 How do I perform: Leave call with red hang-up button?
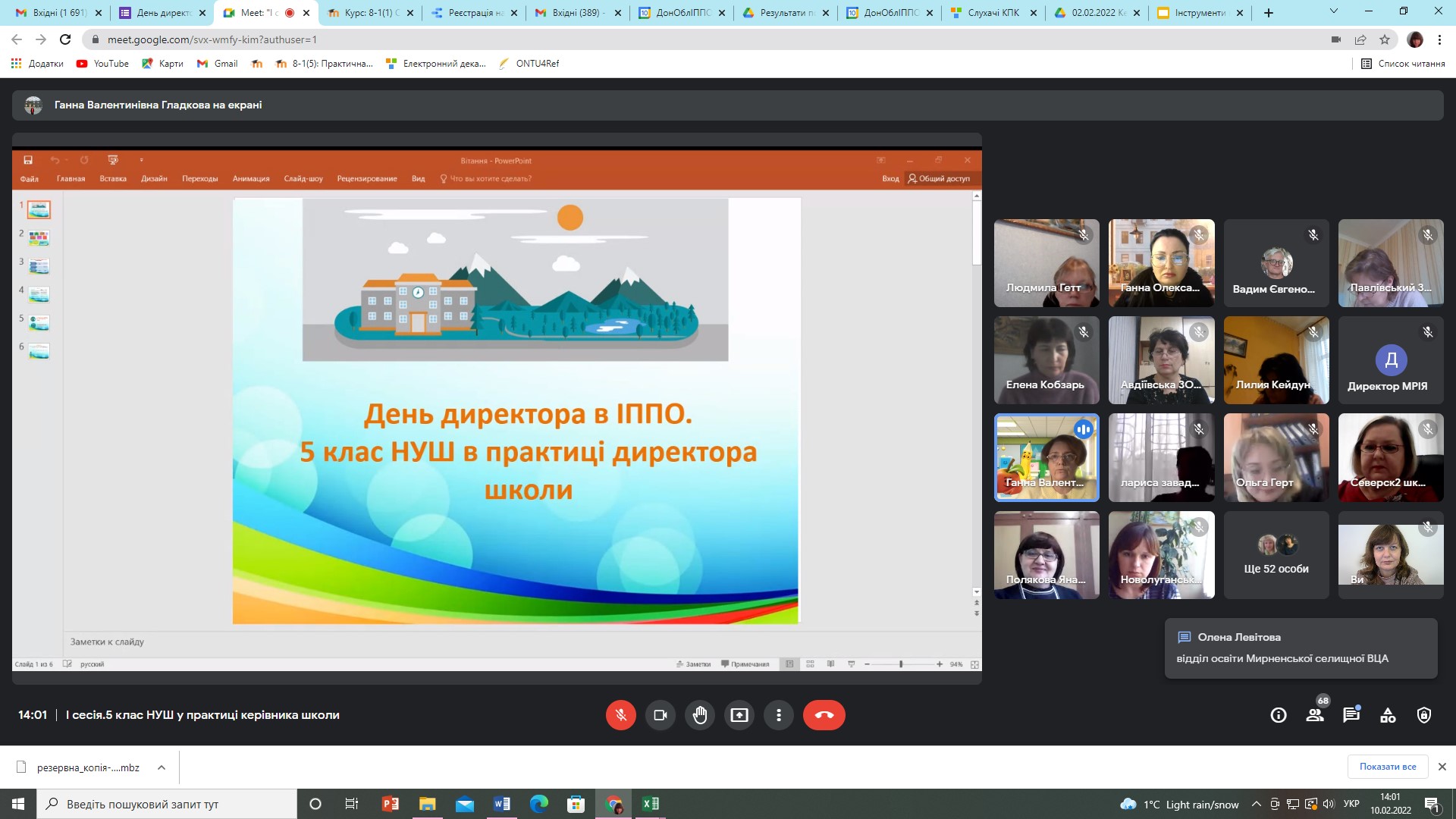tap(824, 715)
